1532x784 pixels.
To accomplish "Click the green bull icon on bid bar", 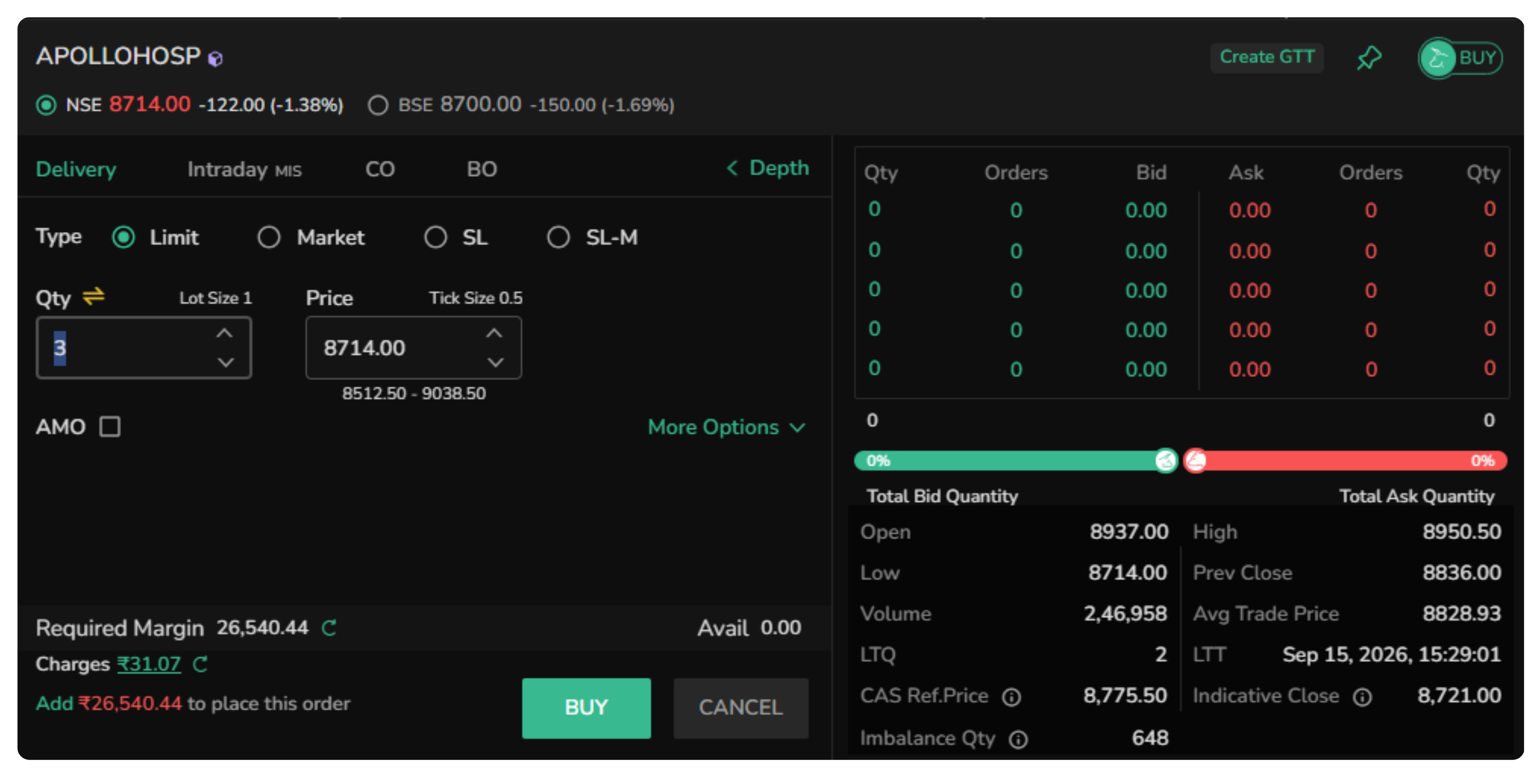I will coord(1166,461).
